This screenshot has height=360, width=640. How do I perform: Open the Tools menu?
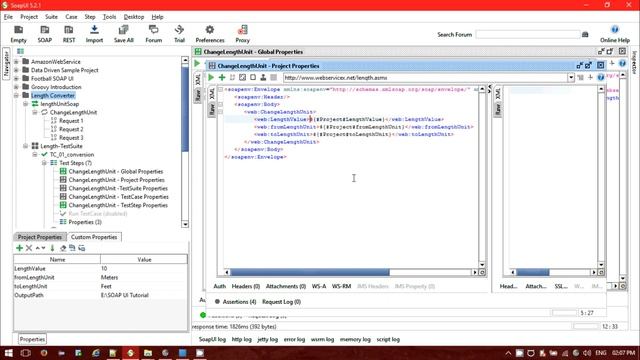(109, 17)
